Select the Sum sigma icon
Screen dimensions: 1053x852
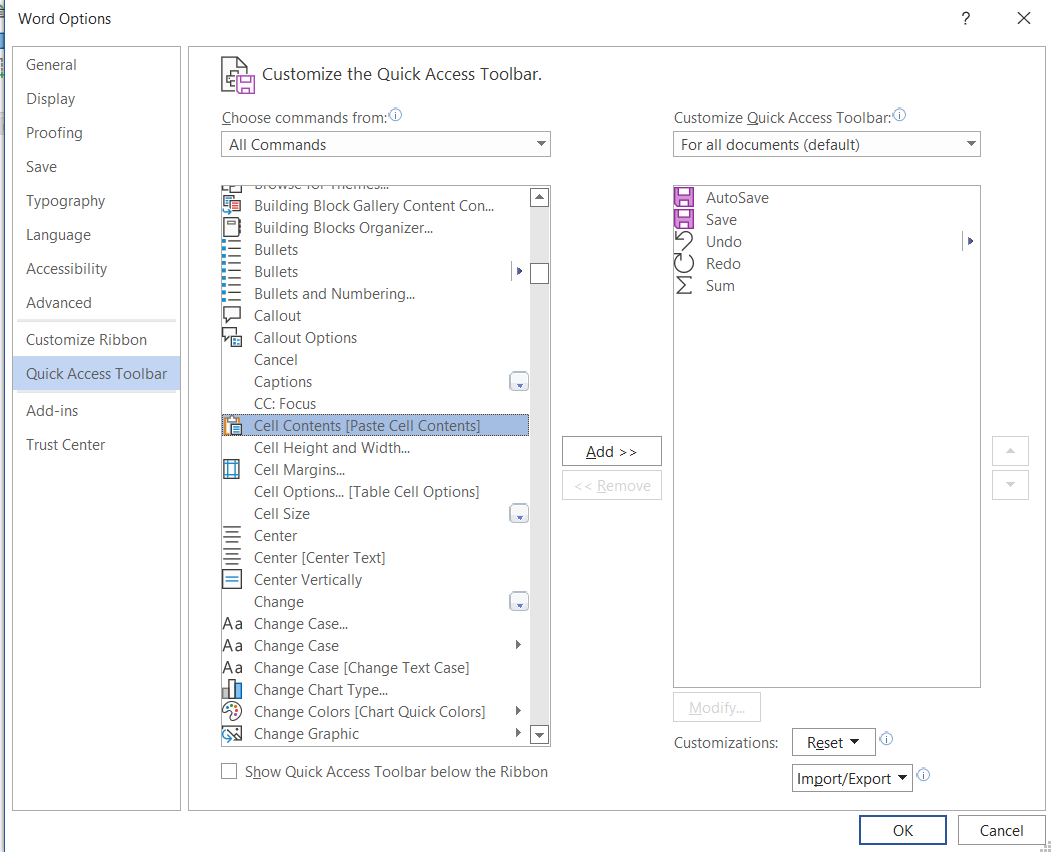[x=684, y=286]
